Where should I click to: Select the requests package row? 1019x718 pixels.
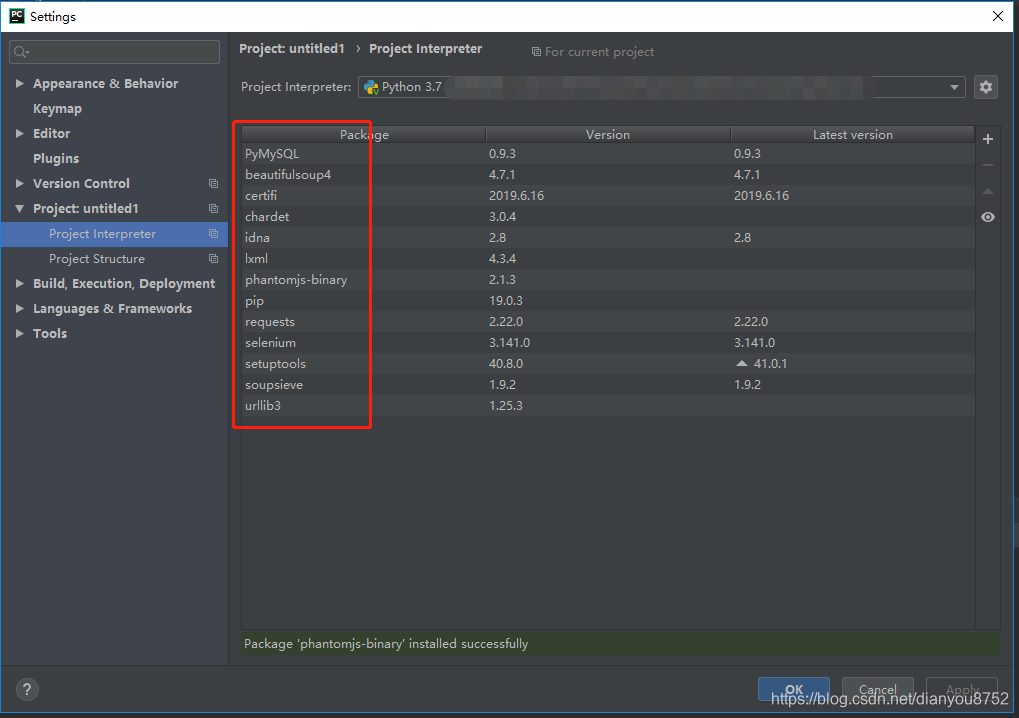coord(608,322)
